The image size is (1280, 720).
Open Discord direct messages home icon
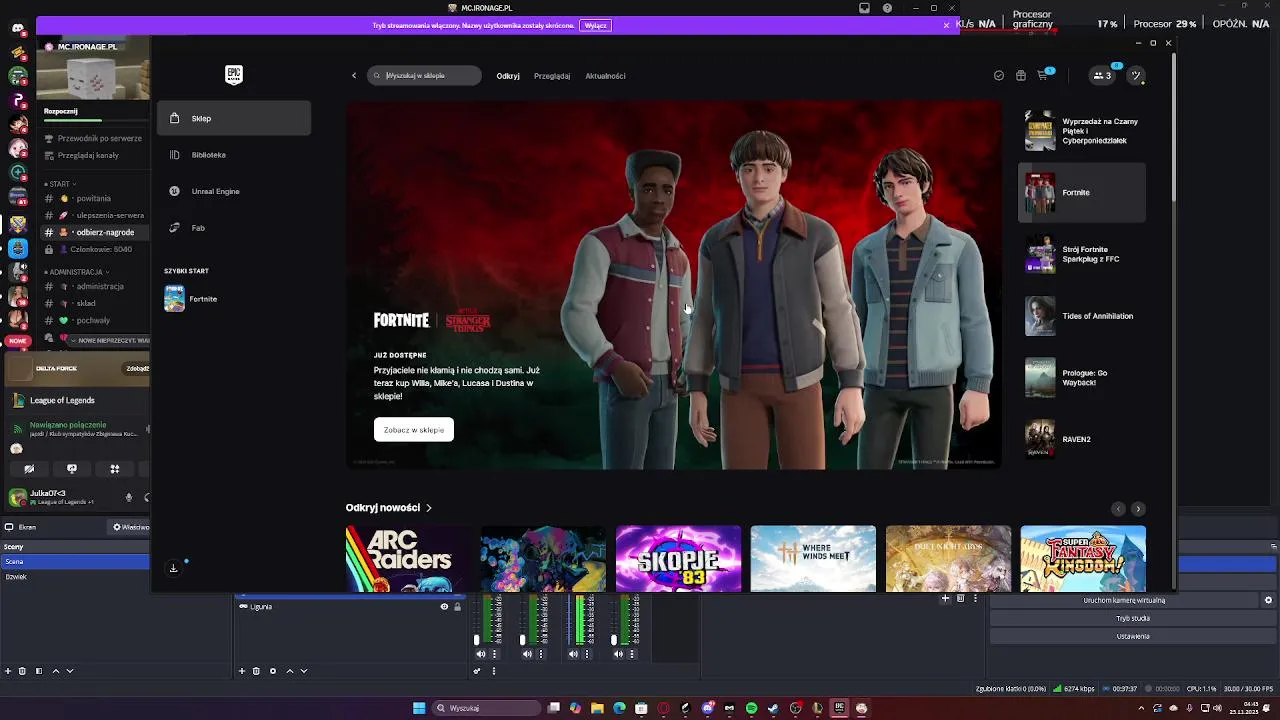(18, 28)
